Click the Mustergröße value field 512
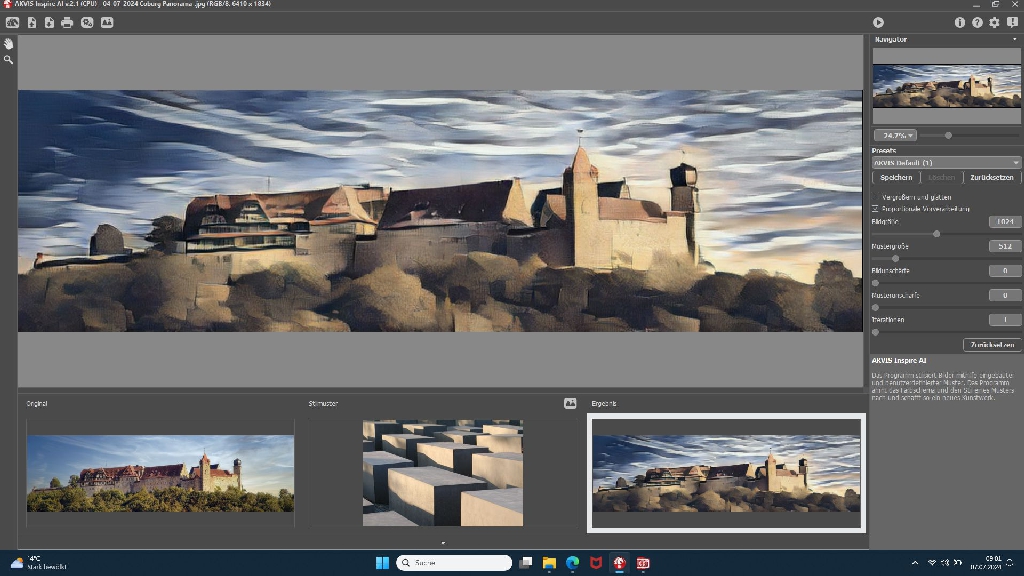The height and width of the screenshot is (576, 1024). [1004, 247]
